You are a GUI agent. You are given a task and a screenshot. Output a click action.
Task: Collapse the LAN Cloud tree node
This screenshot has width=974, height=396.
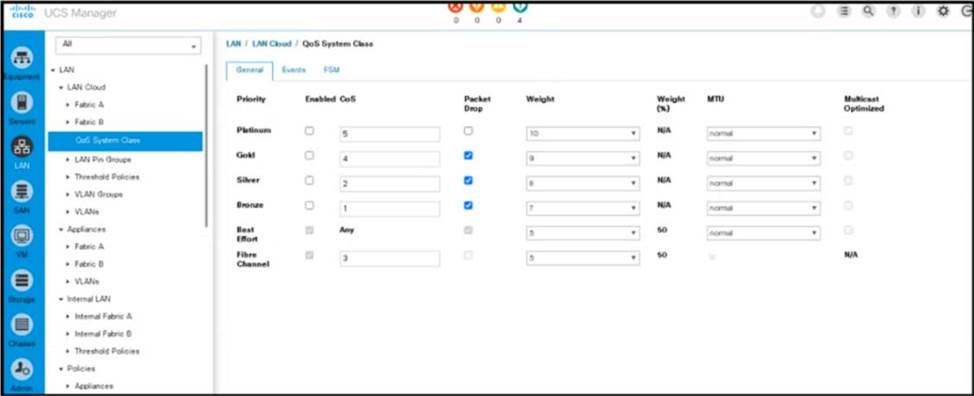[x=61, y=88]
